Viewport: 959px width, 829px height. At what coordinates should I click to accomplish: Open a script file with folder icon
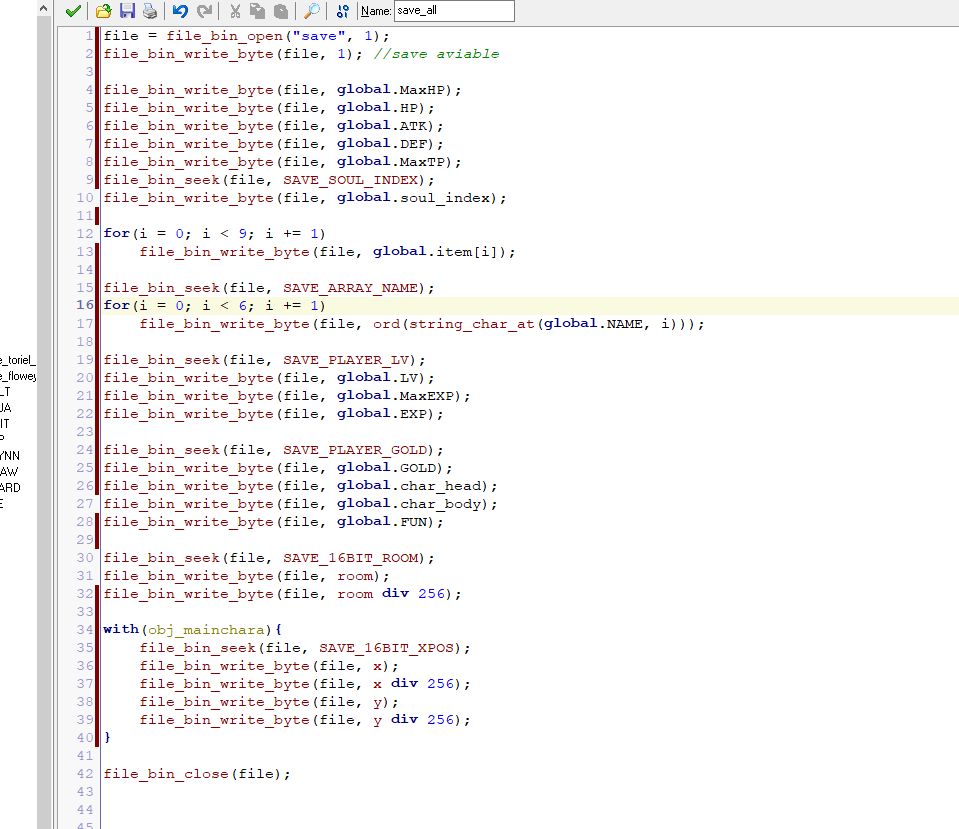[x=104, y=11]
